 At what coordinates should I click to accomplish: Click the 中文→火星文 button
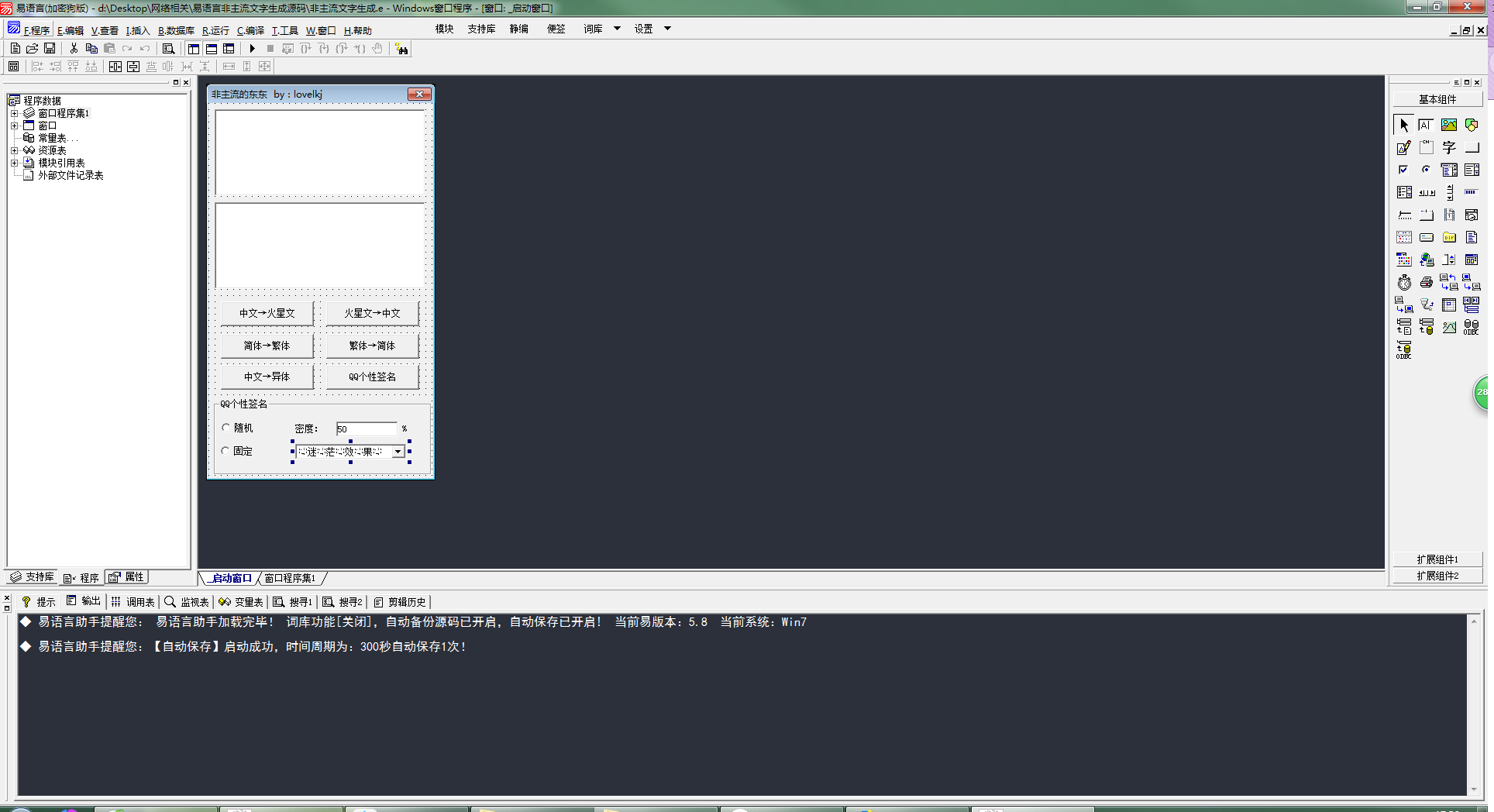(267, 313)
